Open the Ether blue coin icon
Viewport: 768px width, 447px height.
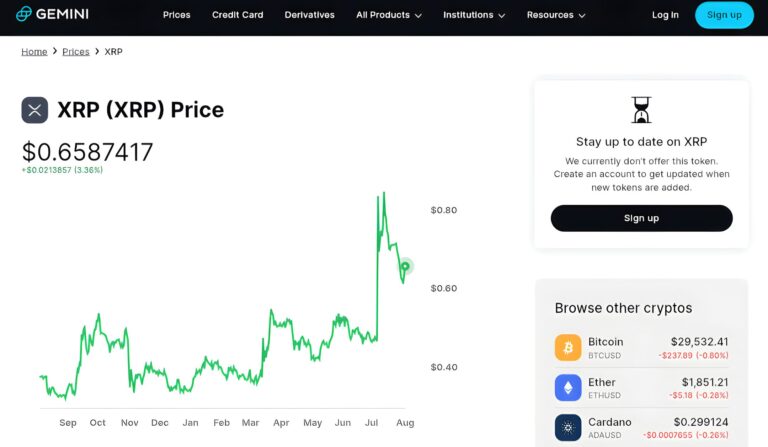(568, 388)
